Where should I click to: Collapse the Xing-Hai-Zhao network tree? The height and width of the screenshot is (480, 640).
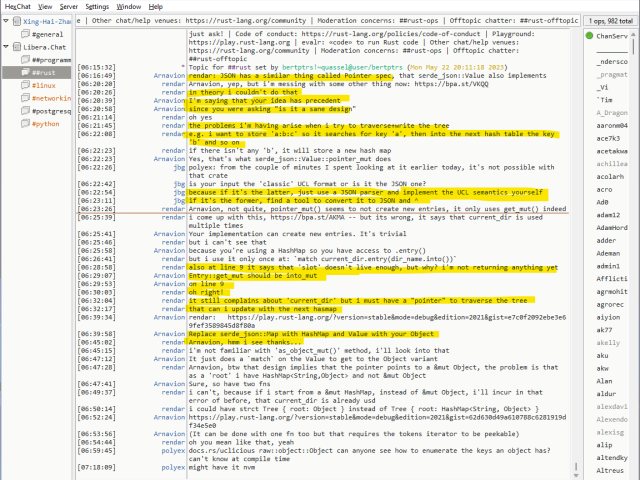[6, 21]
